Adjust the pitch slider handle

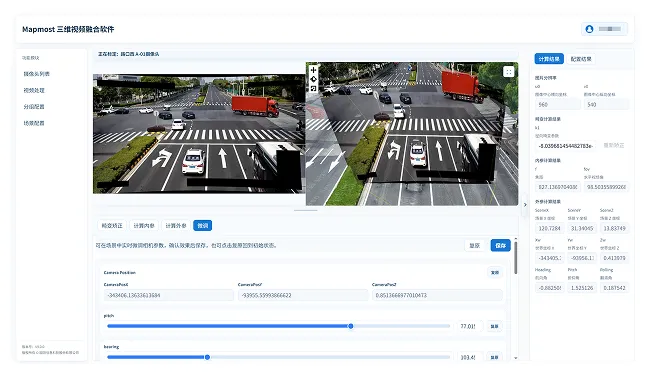(351, 326)
